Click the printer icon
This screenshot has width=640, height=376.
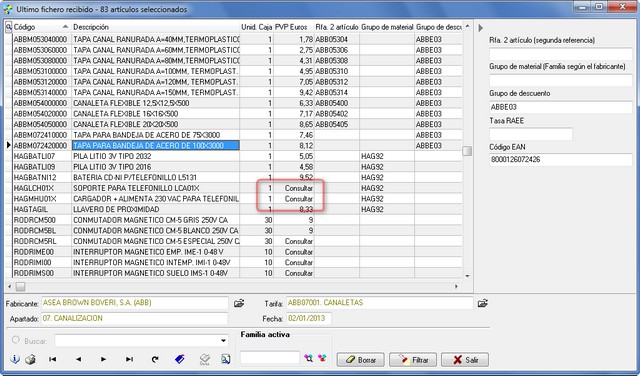coord(31,359)
